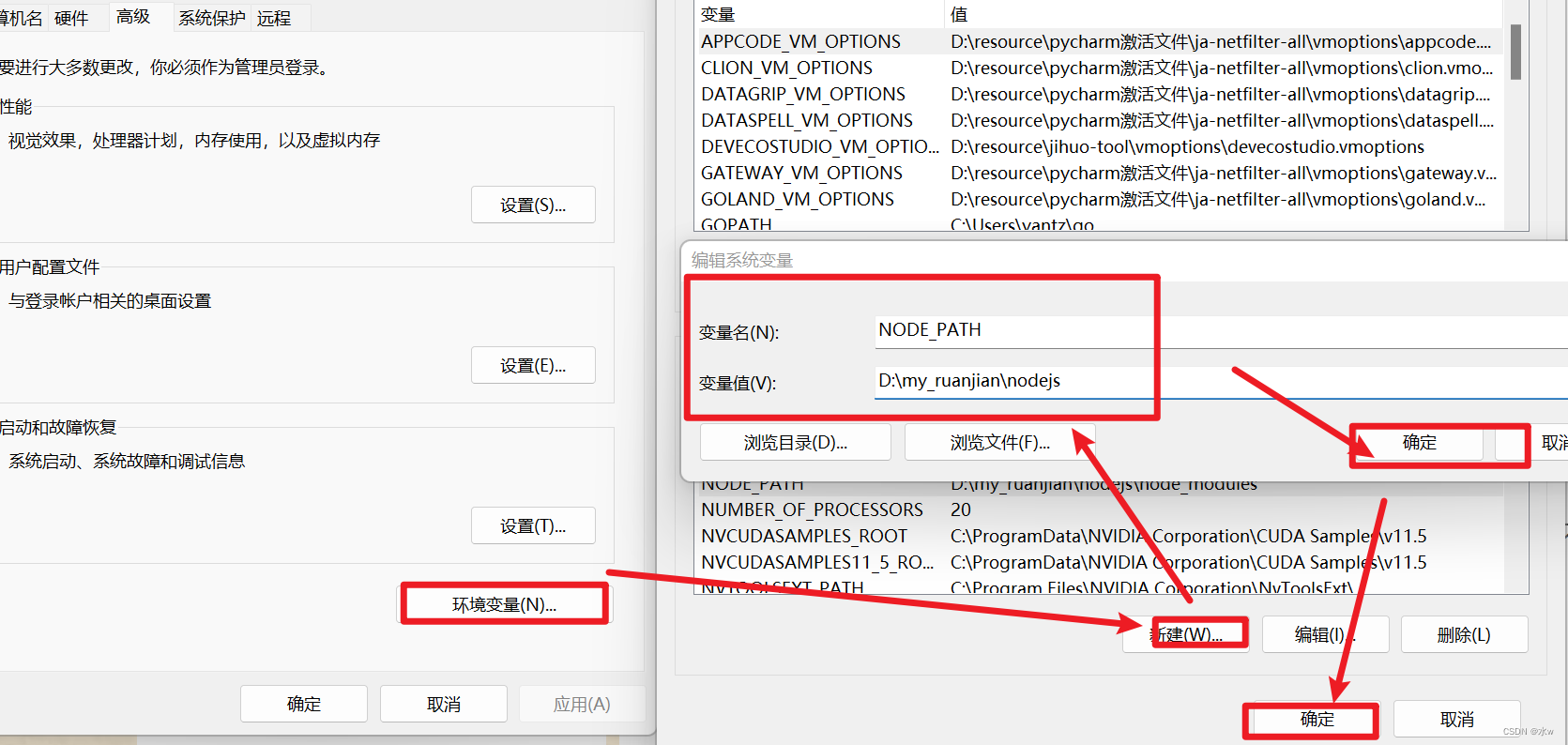
Task: Select the NUMBER_OF_PROCESSORS system variable row
Action: coord(1099,509)
